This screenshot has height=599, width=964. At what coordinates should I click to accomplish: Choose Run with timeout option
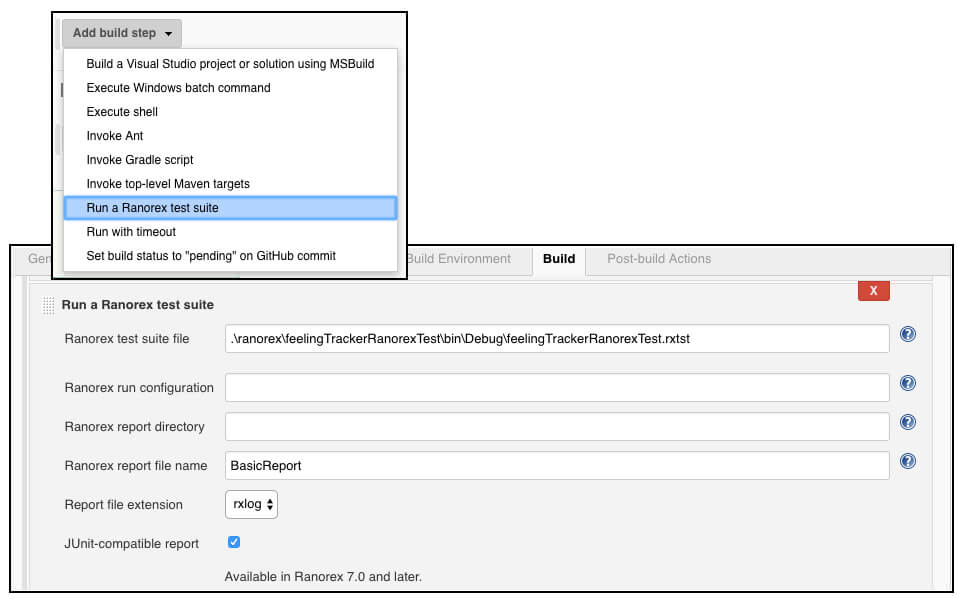coord(230,232)
